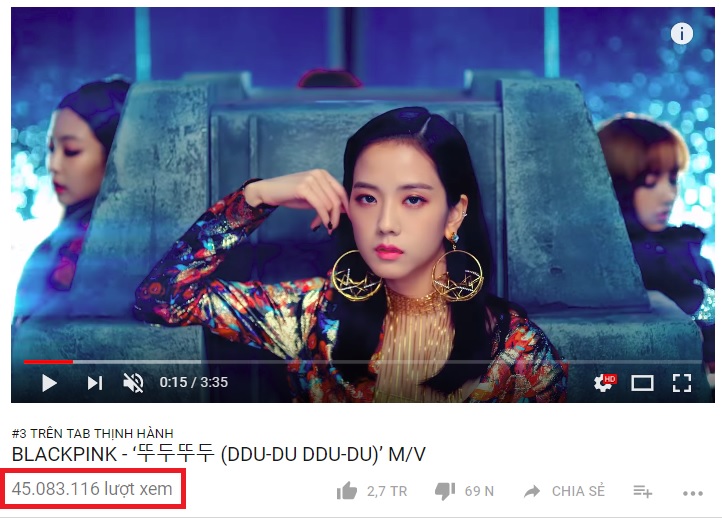Play the paused video

tap(49, 383)
